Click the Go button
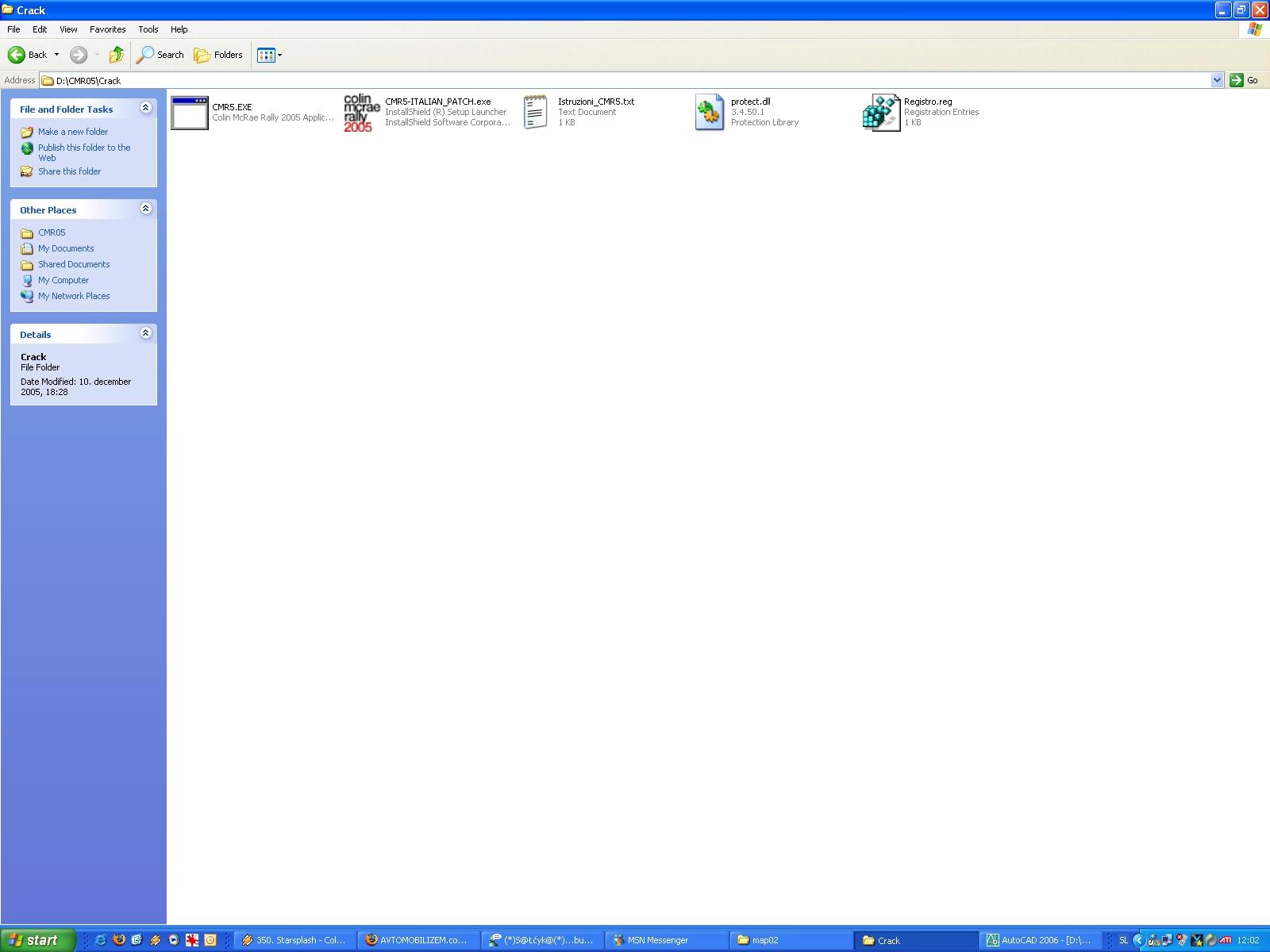 click(x=1244, y=80)
